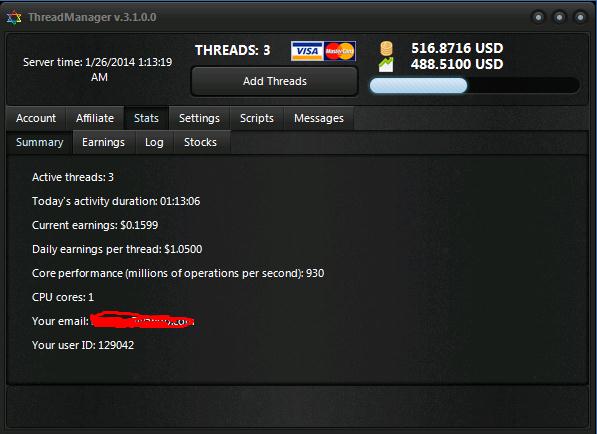
Task: Click the first round window control button
Action: click(538, 17)
